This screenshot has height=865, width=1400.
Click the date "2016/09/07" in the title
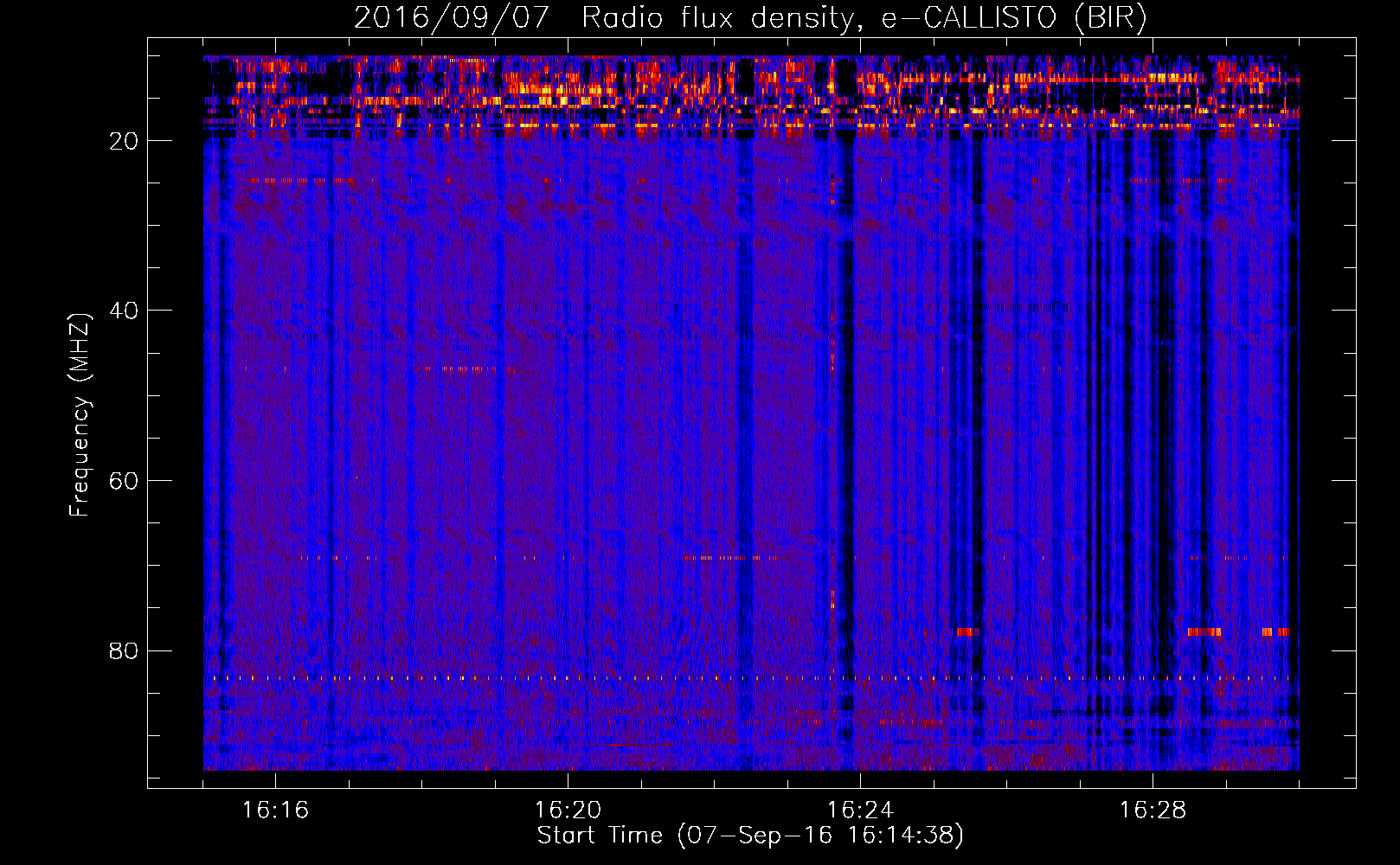point(452,18)
